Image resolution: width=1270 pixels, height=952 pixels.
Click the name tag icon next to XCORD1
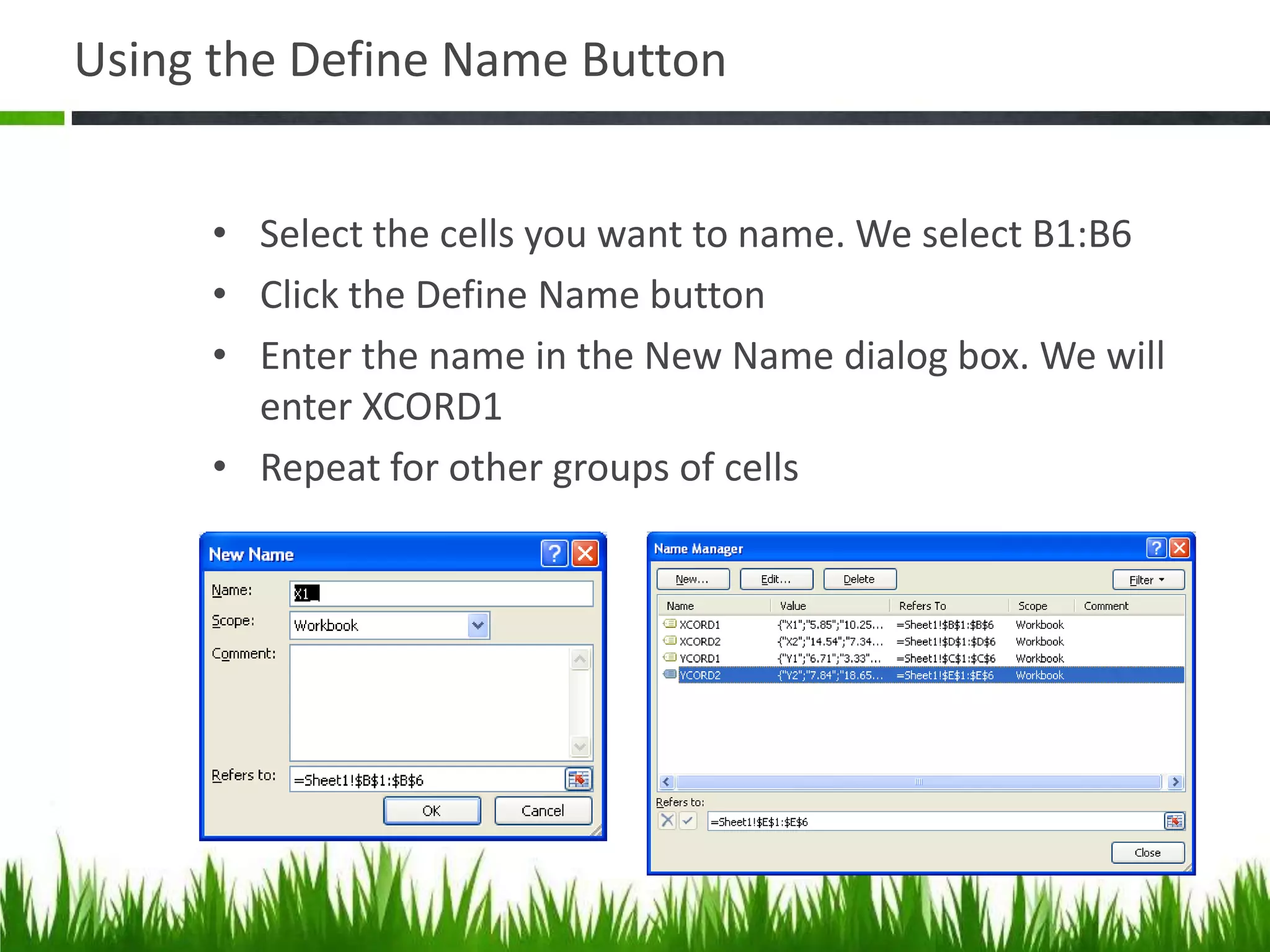670,624
